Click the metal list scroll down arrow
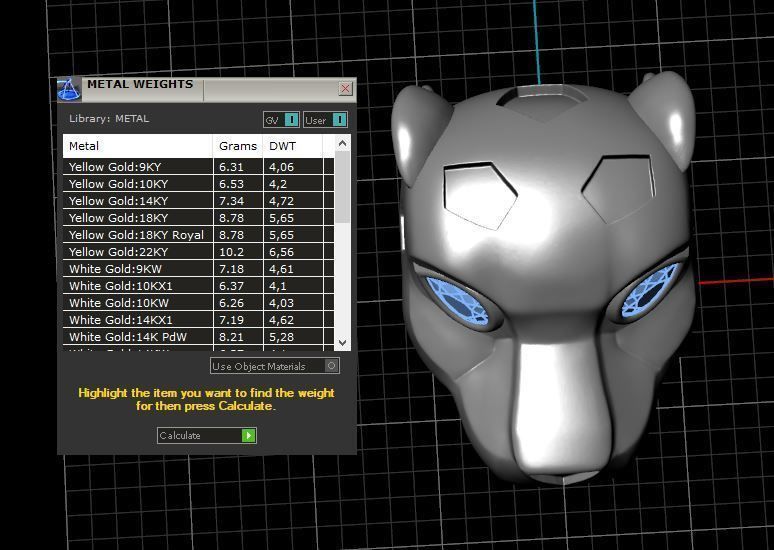Image resolution: width=774 pixels, height=550 pixels. (343, 342)
